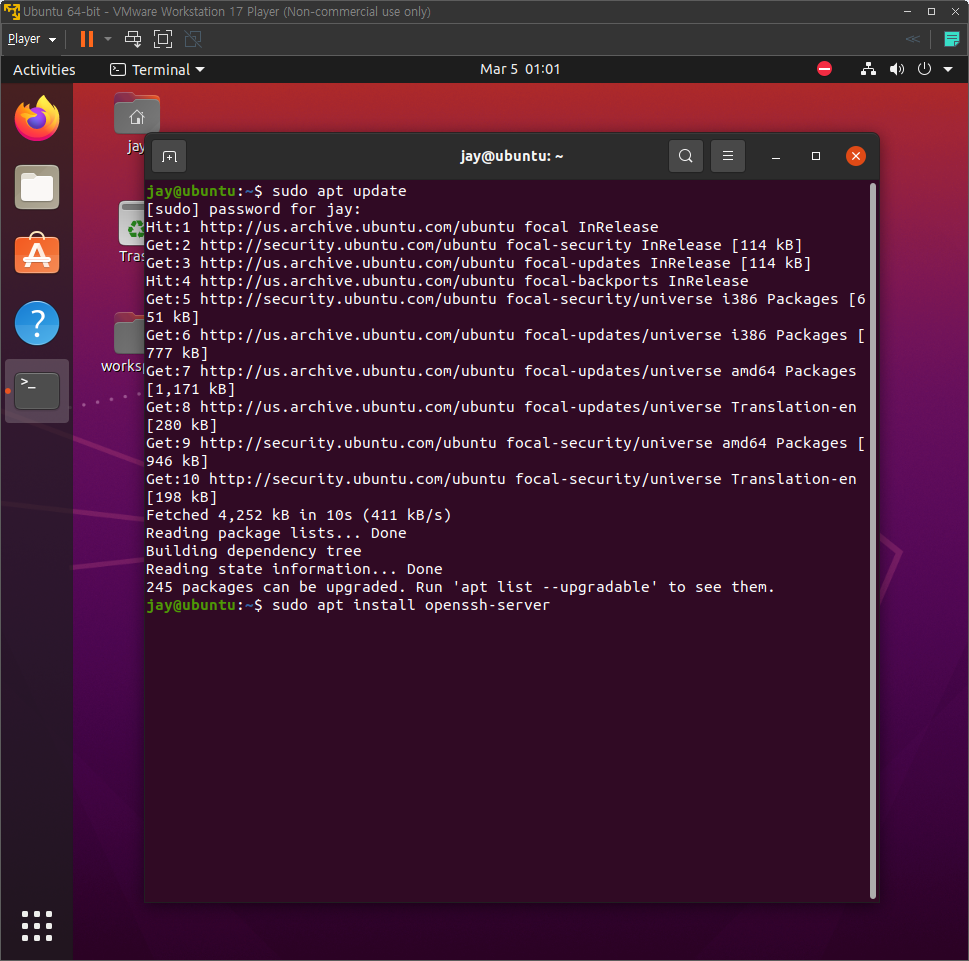
Task: Click Activities in the top bar
Action: pyautogui.click(x=44, y=69)
